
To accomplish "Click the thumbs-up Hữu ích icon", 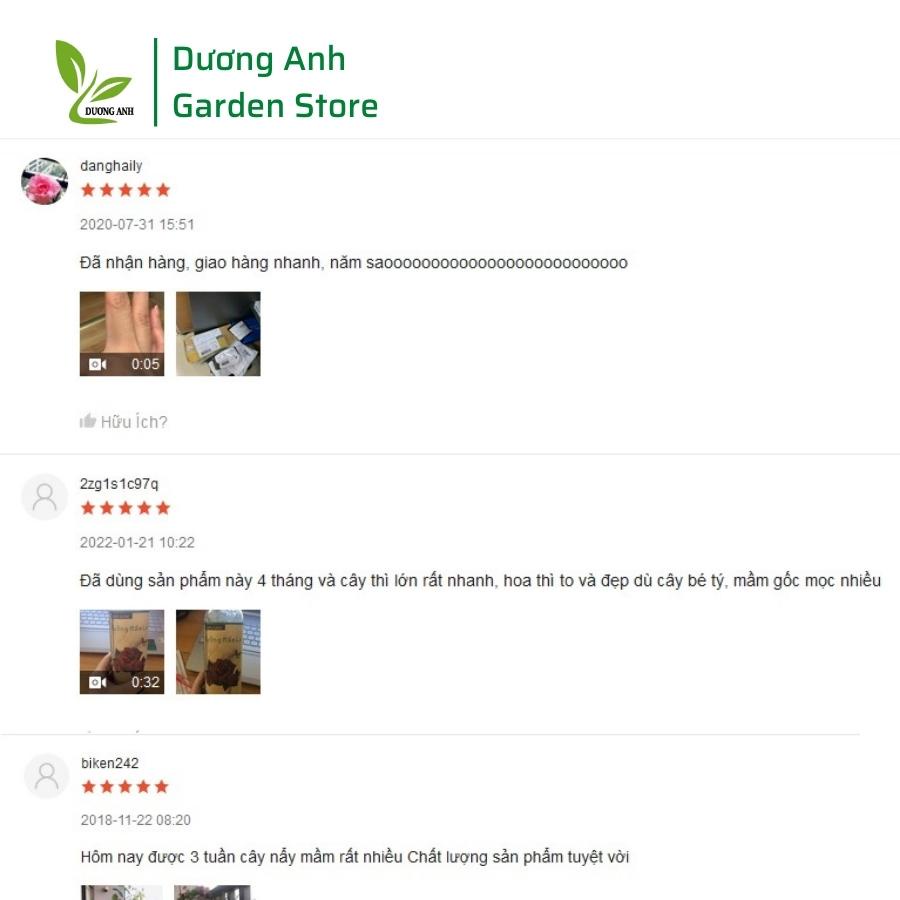I will coord(88,421).
